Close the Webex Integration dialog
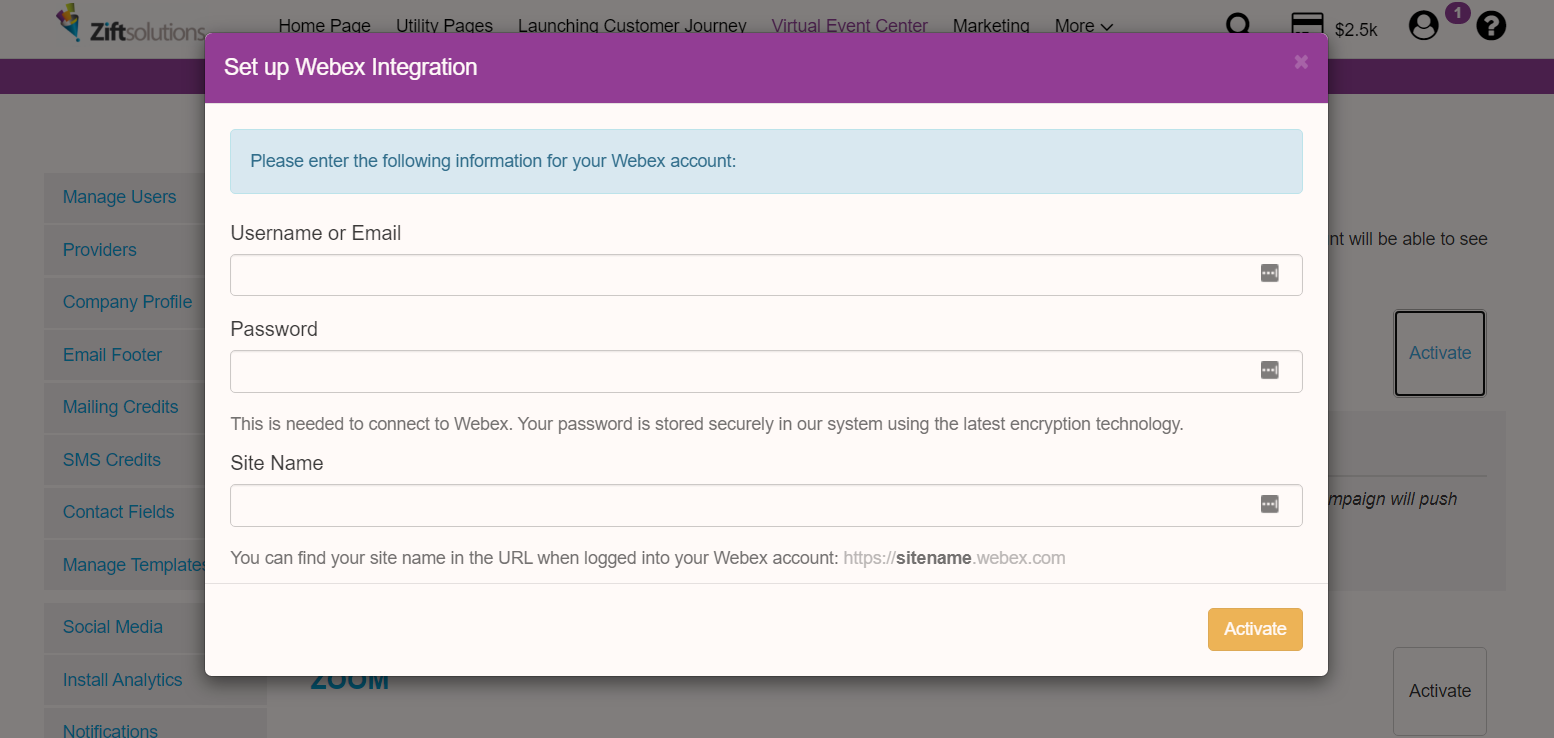The width and height of the screenshot is (1554, 738). 1301,62
